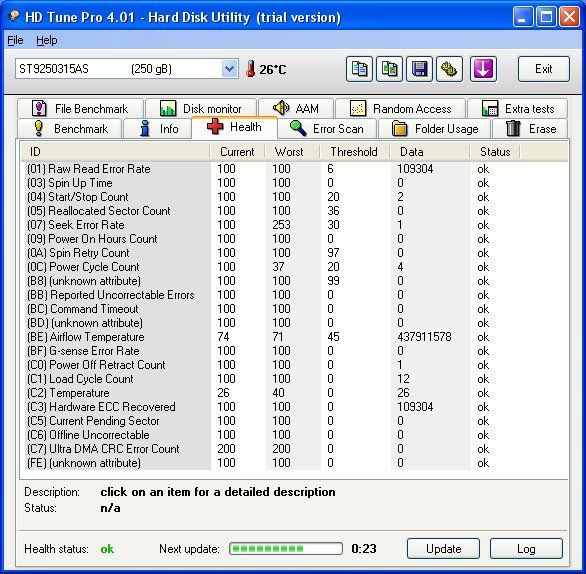Click the Next update progress bar
The image size is (586, 574).
click(286, 549)
